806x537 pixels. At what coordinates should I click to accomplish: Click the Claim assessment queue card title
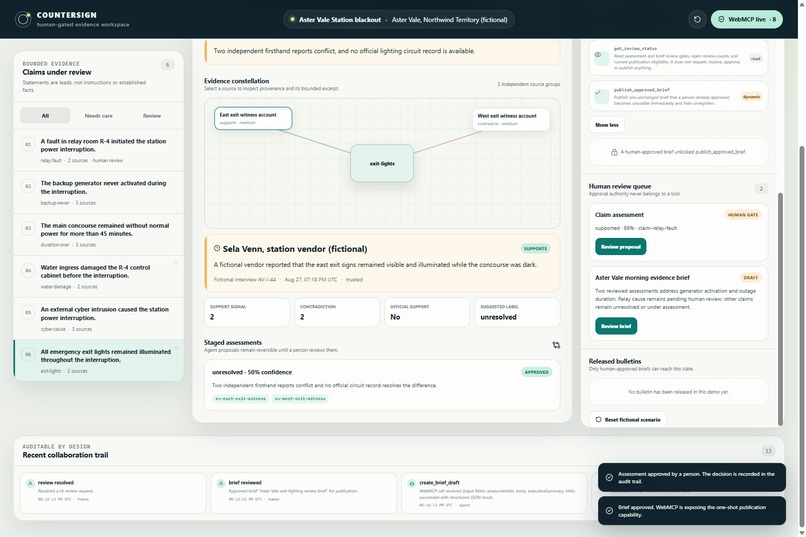619,215
